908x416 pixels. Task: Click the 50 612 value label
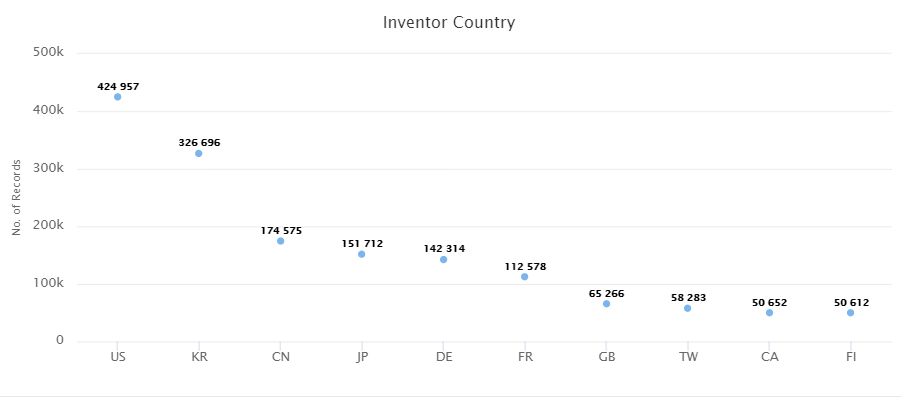click(x=851, y=302)
